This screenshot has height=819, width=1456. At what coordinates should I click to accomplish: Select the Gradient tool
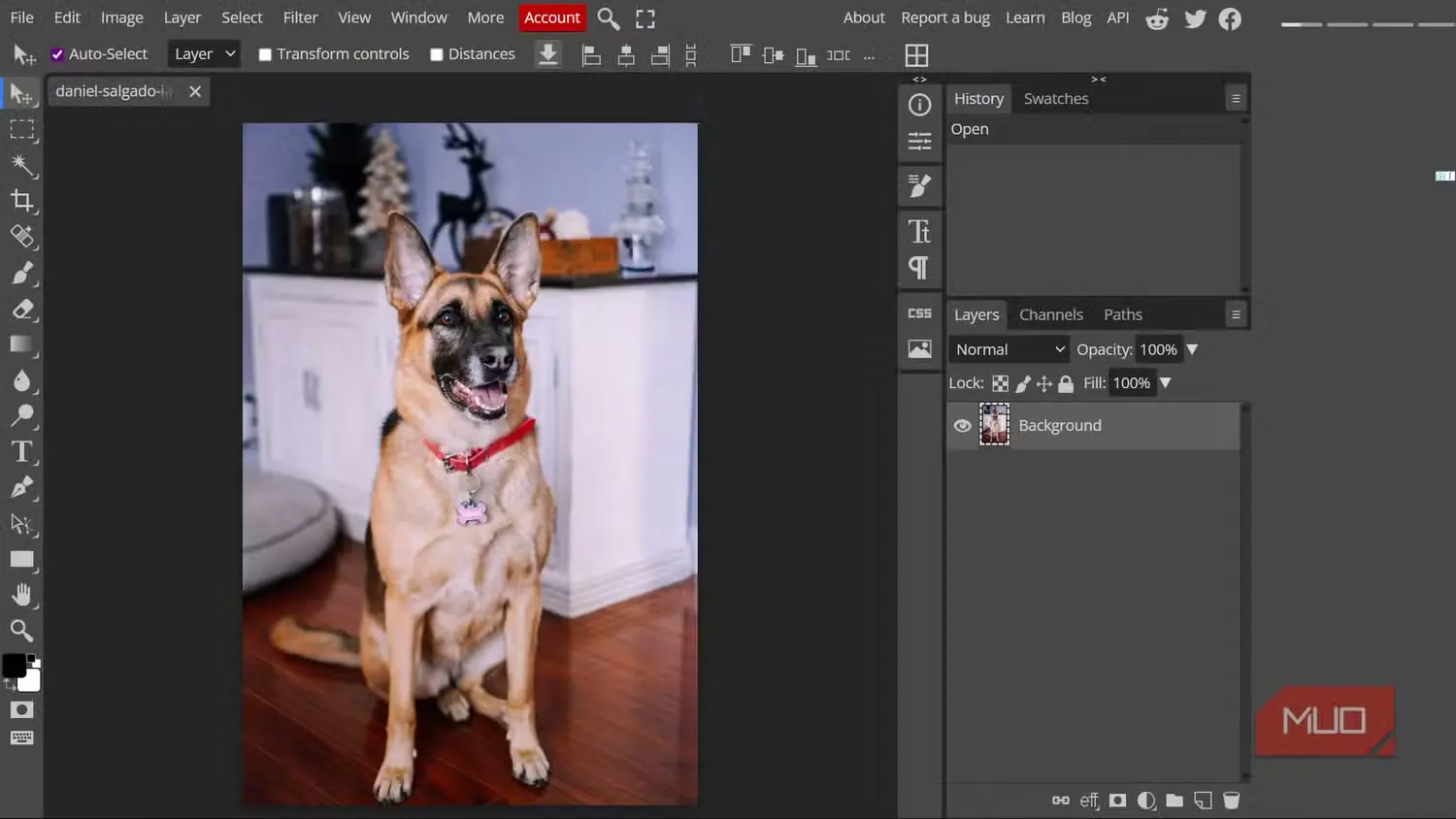[x=21, y=344]
